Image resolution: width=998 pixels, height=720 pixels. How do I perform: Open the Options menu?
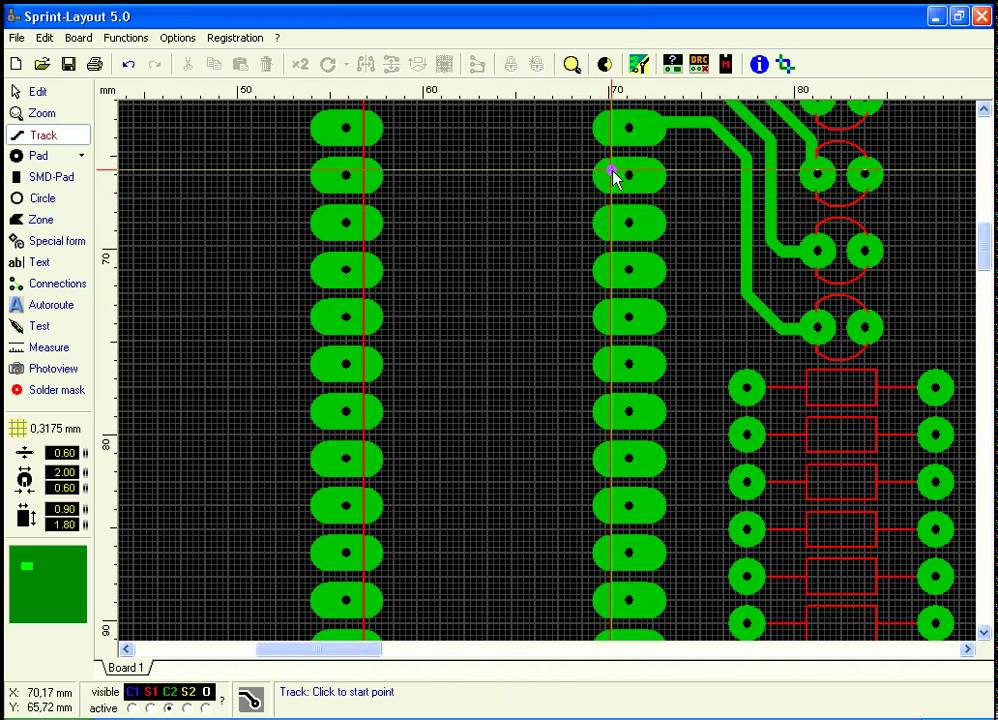click(178, 38)
